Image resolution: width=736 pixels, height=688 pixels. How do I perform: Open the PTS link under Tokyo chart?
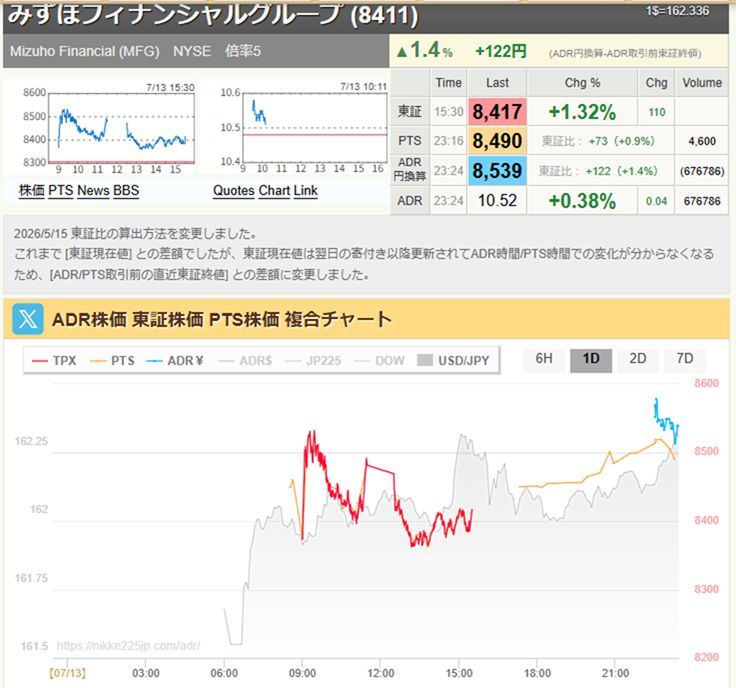point(61,191)
